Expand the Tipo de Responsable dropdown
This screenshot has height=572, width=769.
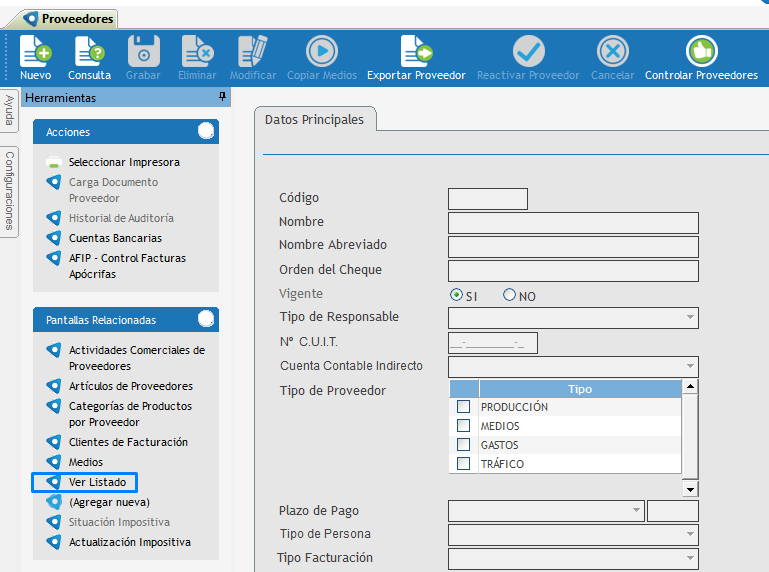690,318
